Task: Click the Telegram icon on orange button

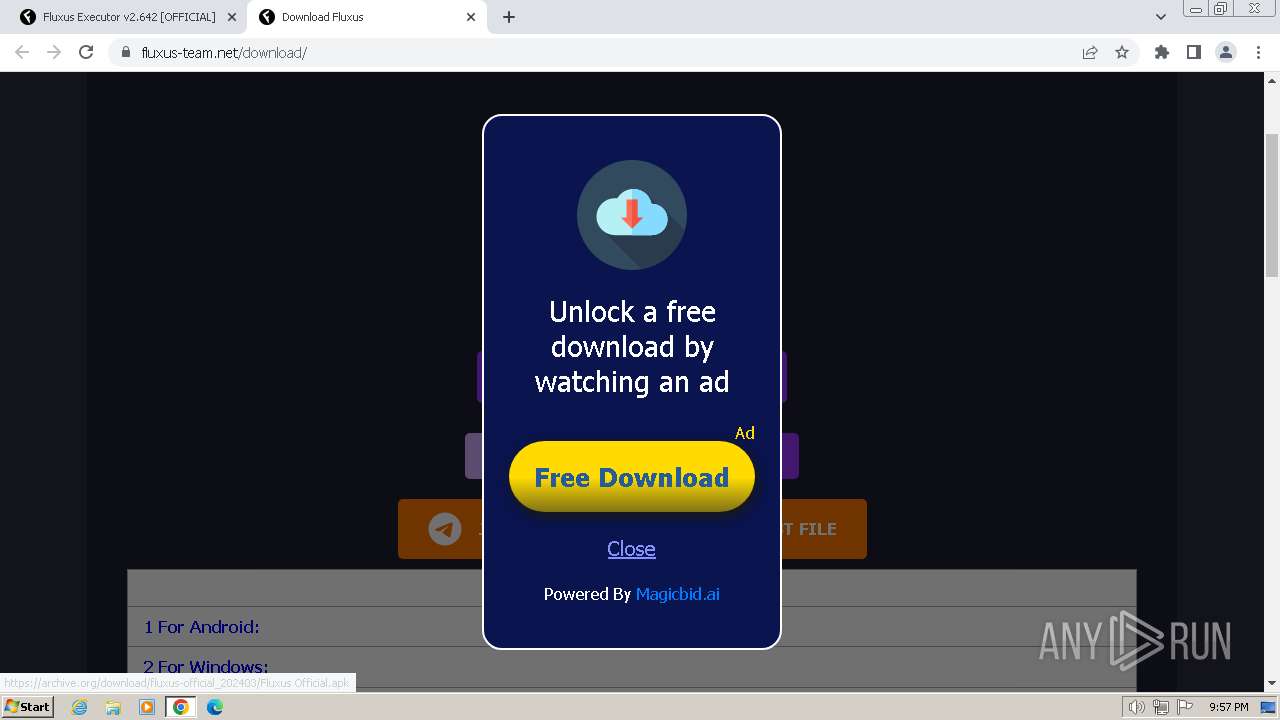Action: [x=445, y=529]
